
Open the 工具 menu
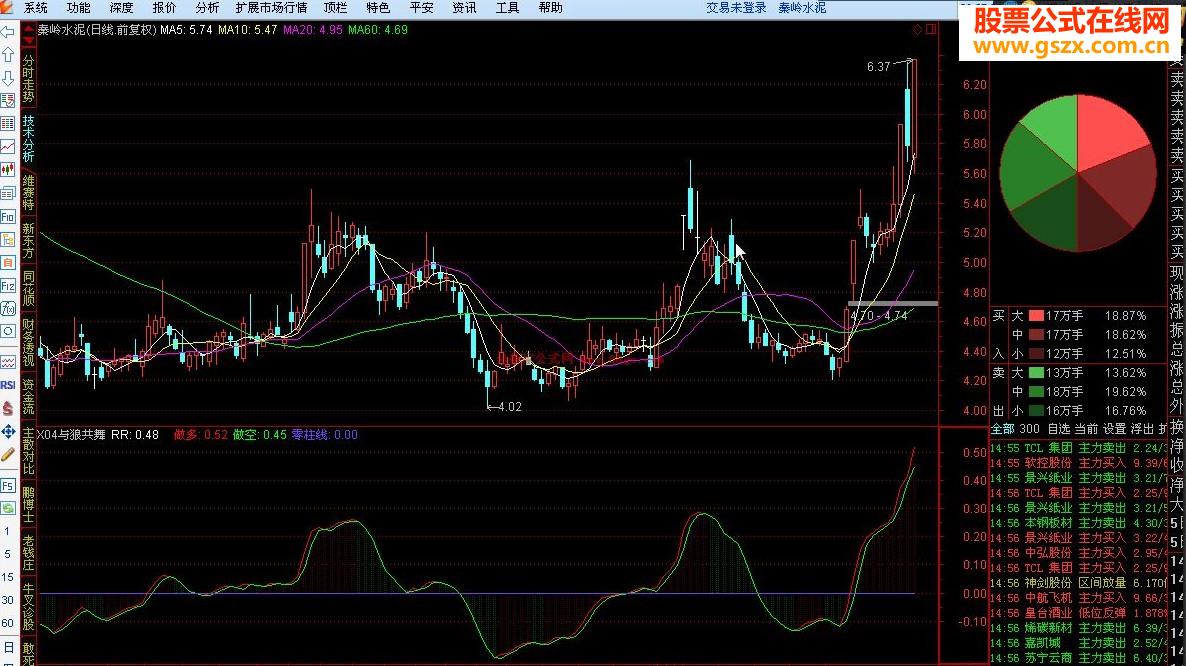coord(508,8)
